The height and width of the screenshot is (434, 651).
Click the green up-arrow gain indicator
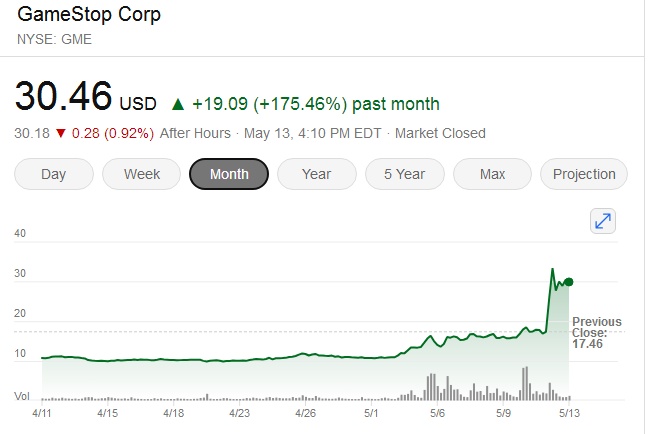pos(178,103)
